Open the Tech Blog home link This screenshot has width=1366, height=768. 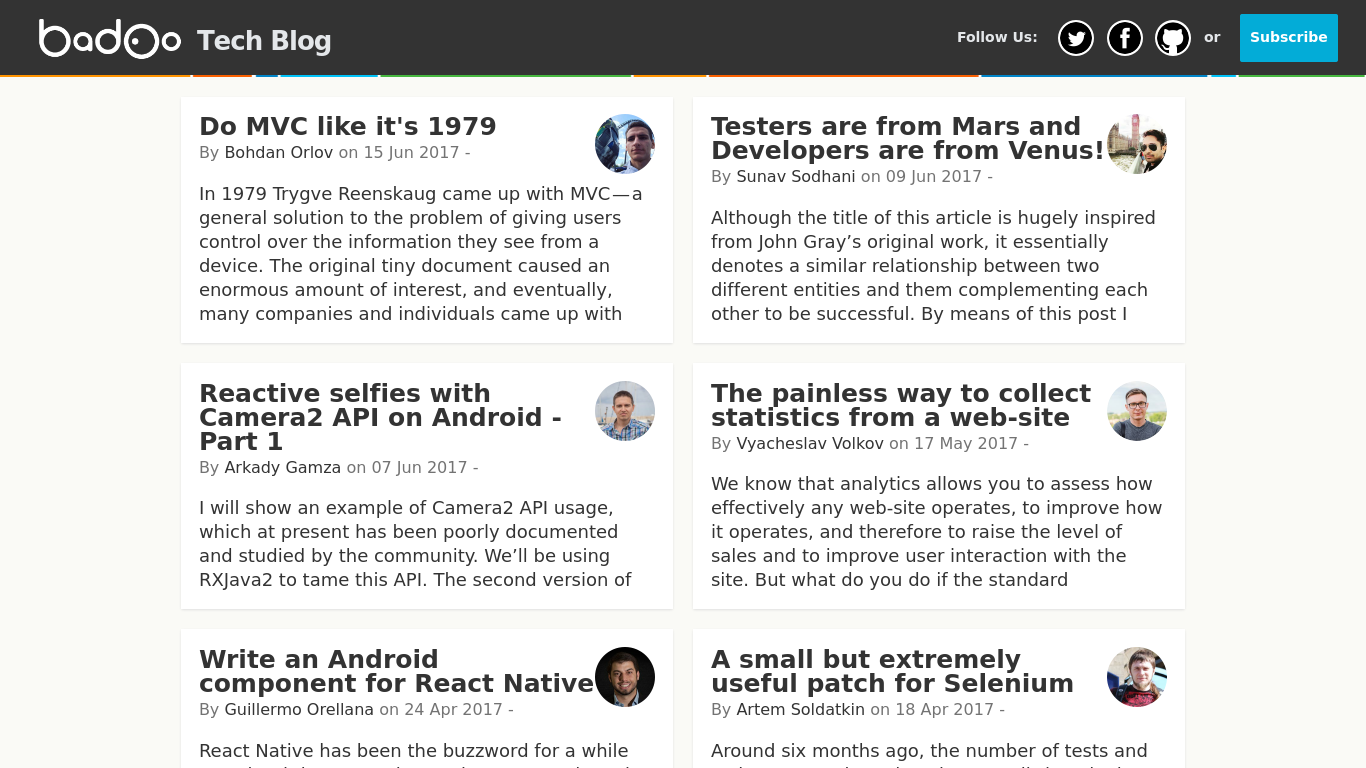pos(264,41)
